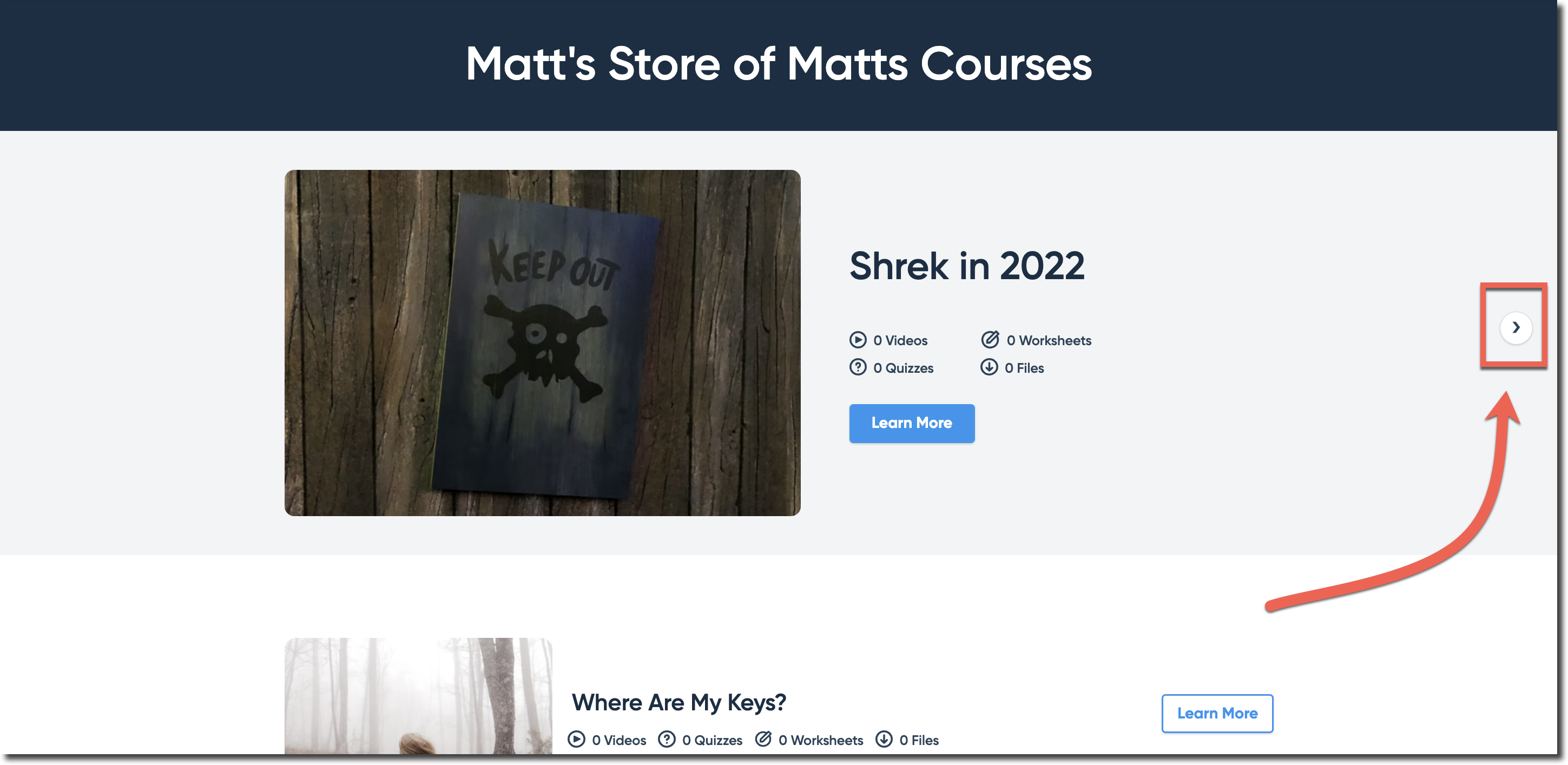The width and height of the screenshot is (1568, 765).
Task: Select the Shrek in 2022 course title
Action: (x=966, y=266)
